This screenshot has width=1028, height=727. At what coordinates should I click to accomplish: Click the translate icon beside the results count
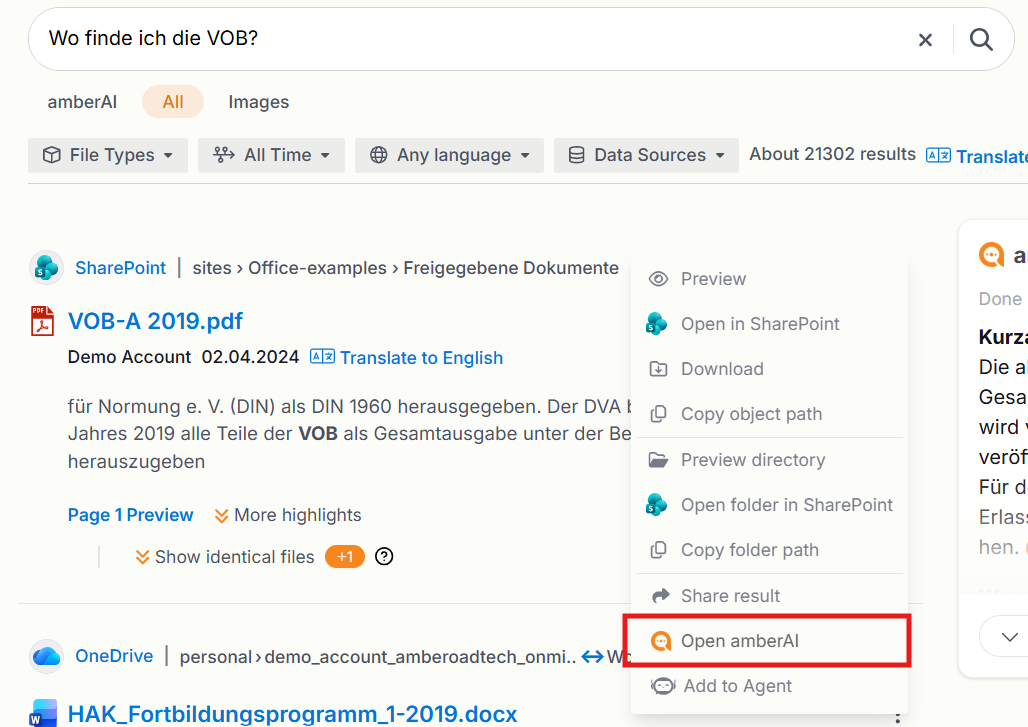938,155
